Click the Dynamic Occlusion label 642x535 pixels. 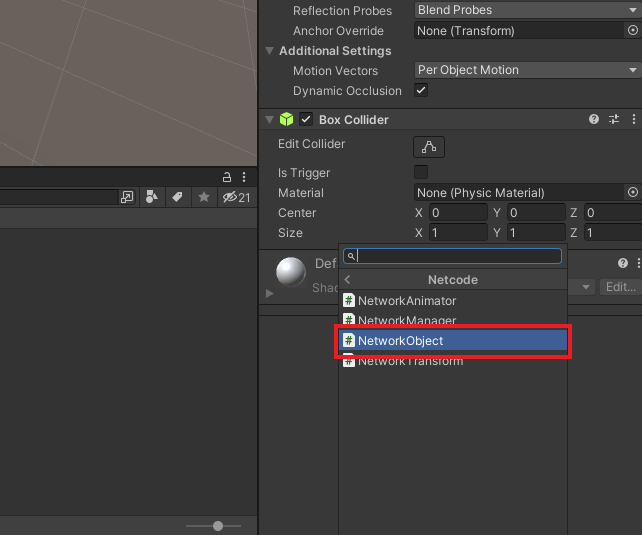coord(347,91)
